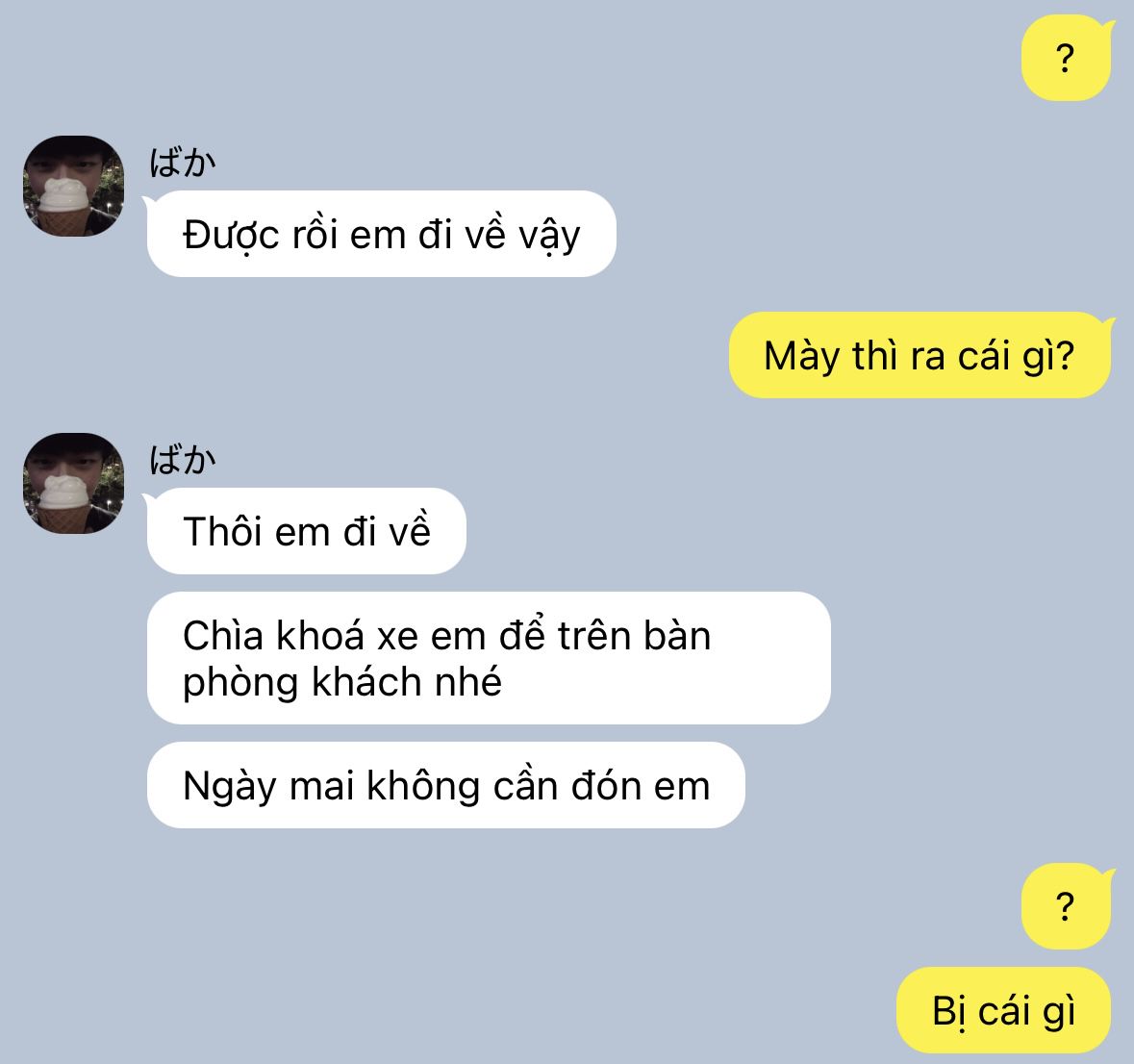The image size is (1134, 1064).
Task: Click the word 'Mày' in the sent bubble
Action: (802, 357)
